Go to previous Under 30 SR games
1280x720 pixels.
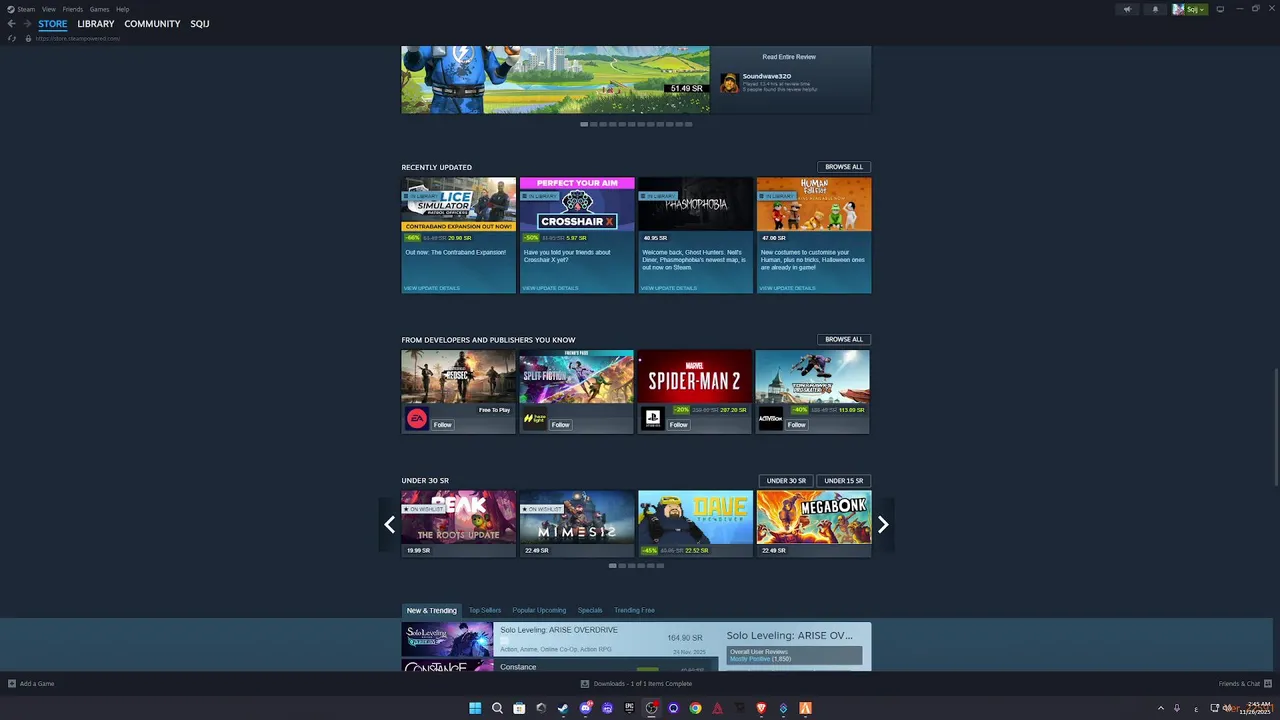pos(390,524)
